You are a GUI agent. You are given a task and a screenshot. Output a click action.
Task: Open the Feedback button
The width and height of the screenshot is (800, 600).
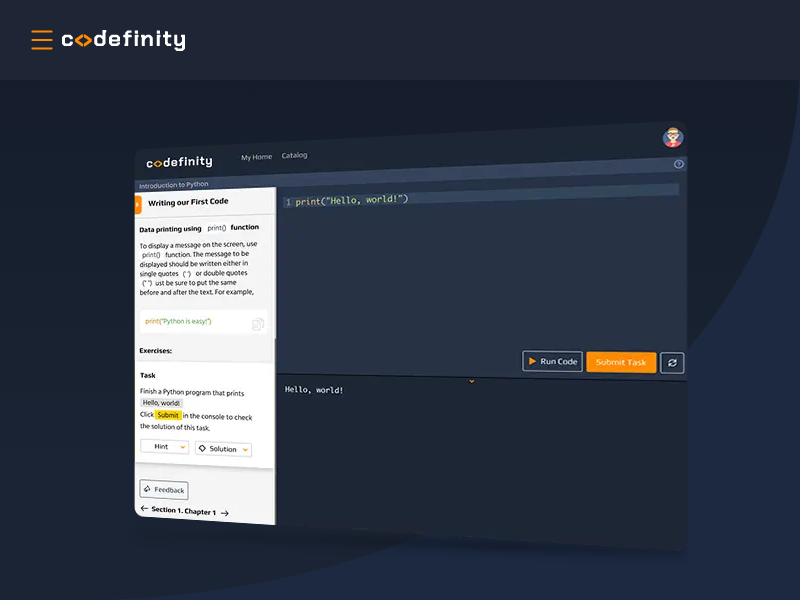coord(164,490)
